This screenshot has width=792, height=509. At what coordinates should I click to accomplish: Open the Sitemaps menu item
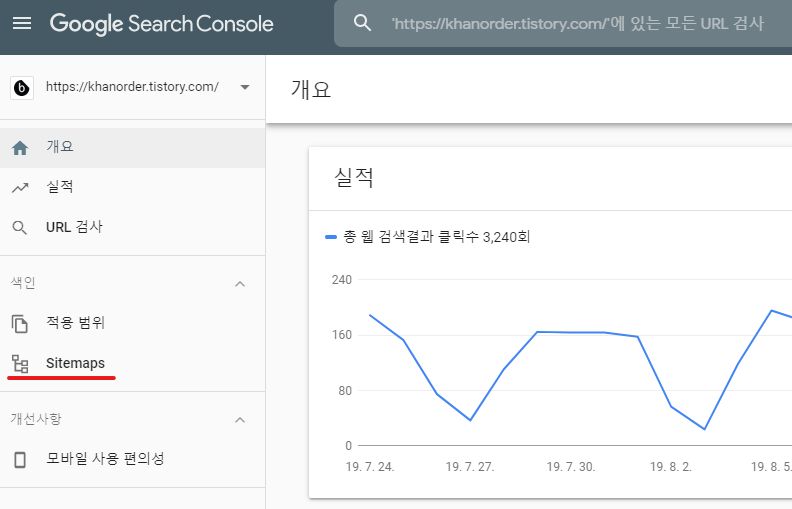coord(132,363)
